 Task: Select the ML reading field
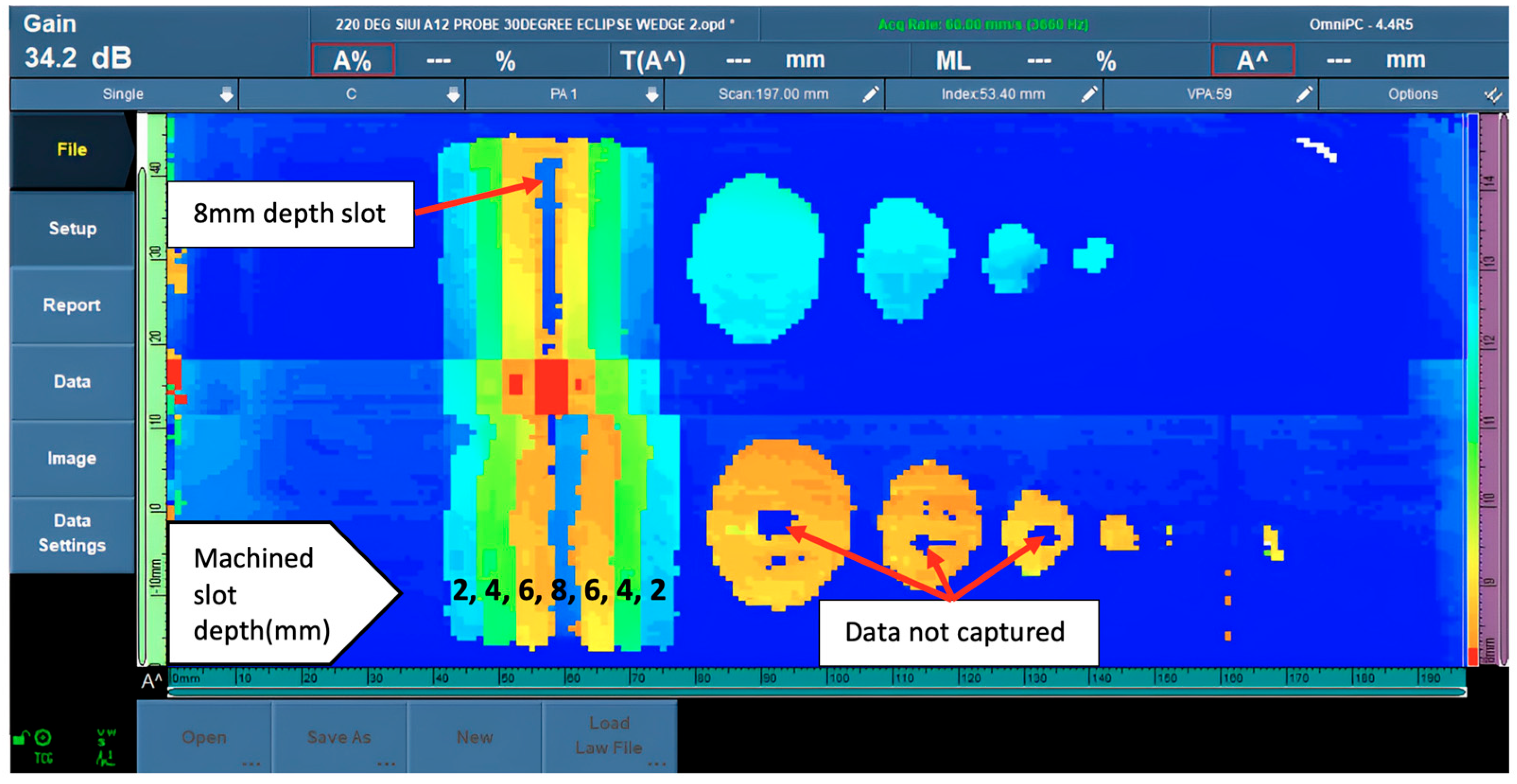coord(953,60)
